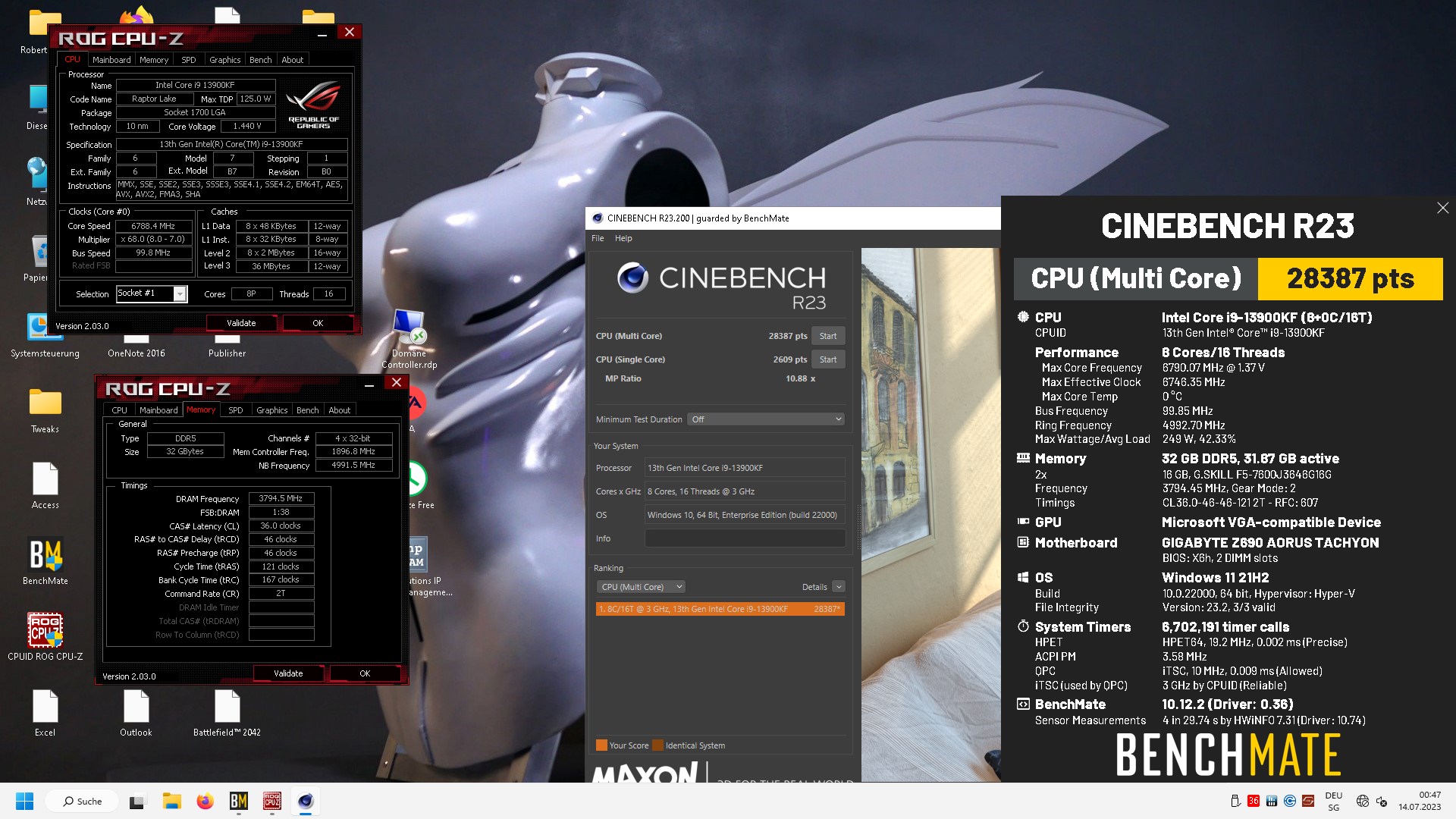Screen dimensions: 1456x819
Task: Click DRAM Frequency 3794.5 MHz value
Action: tap(281, 499)
